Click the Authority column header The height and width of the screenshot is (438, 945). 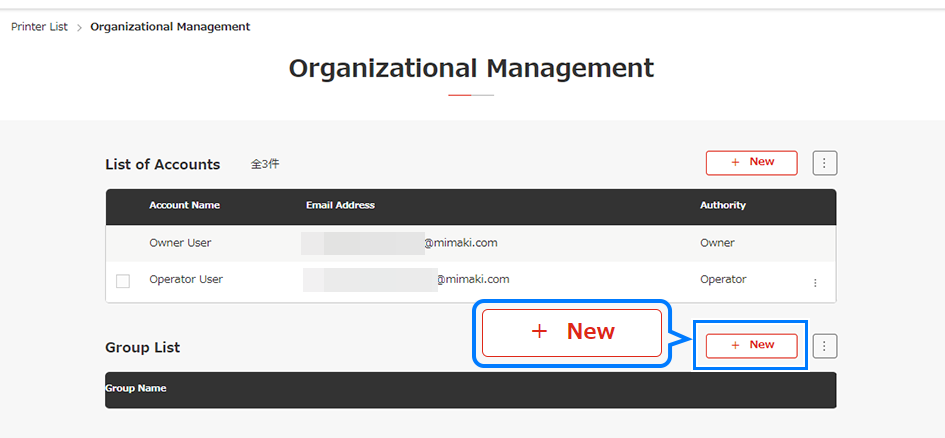723,205
